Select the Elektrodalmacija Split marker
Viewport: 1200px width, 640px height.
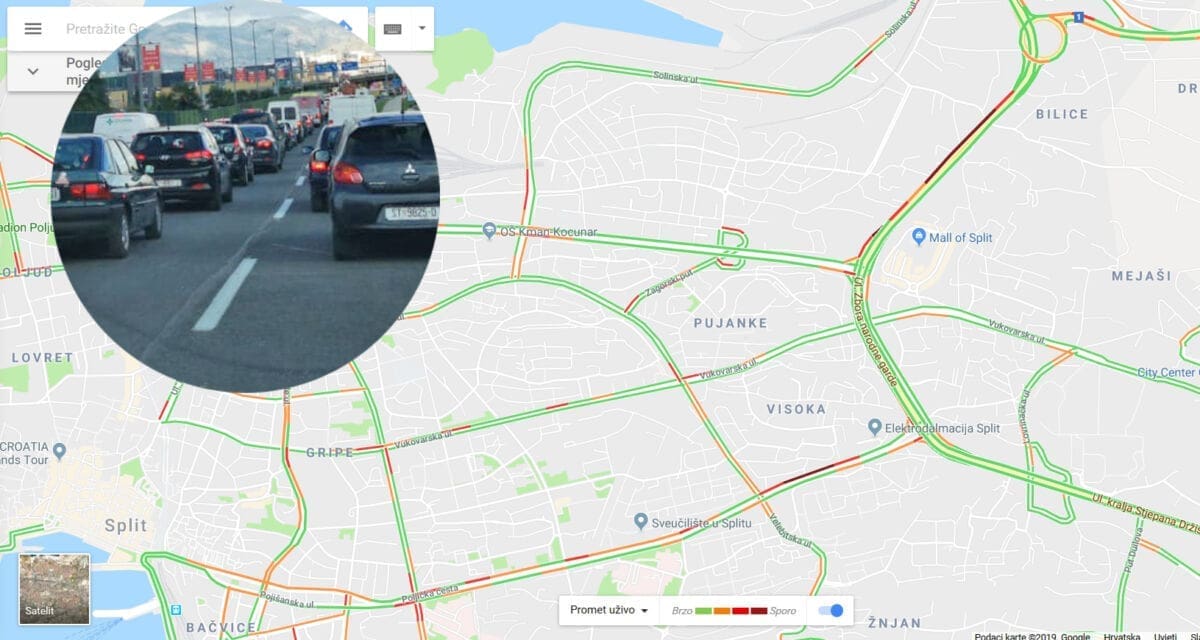tap(875, 427)
